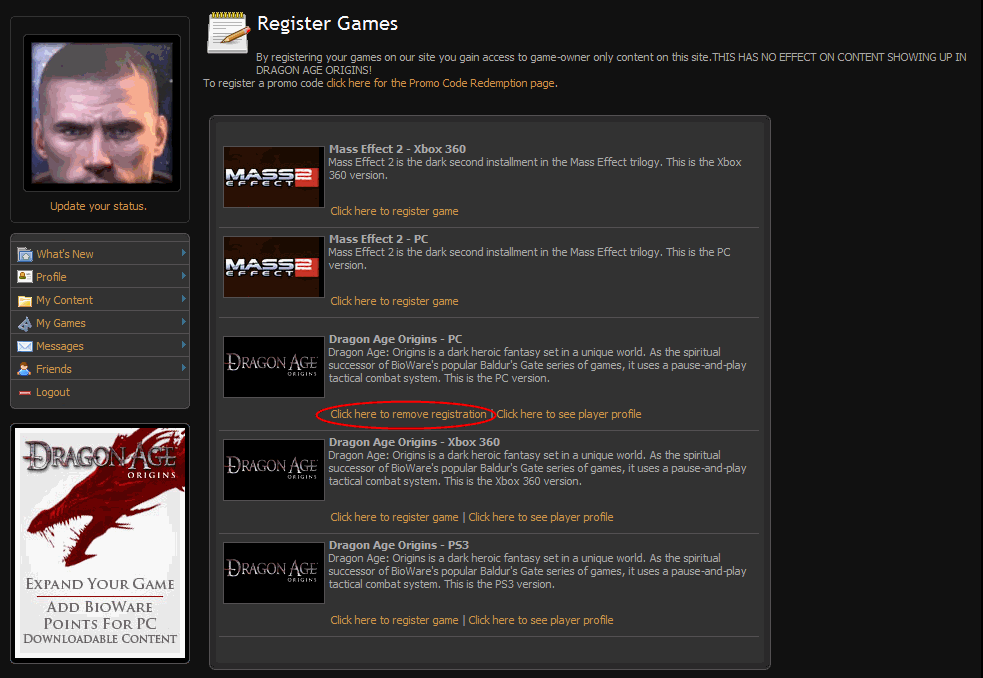Click the My Content folder icon
Viewport: 983px width, 678px height.
(24, 300)
